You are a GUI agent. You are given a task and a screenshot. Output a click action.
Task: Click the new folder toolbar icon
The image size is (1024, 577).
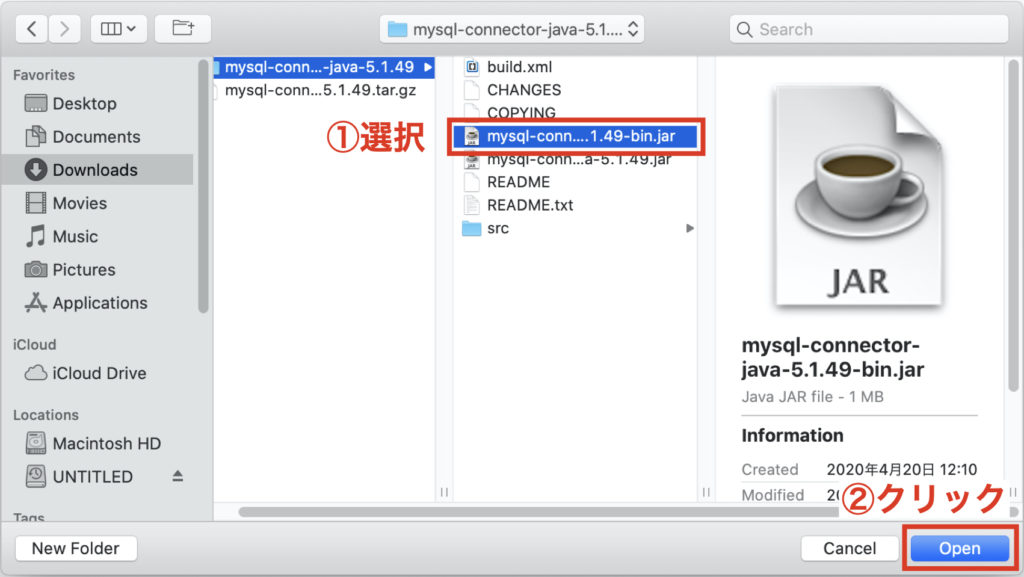pos(183,29)
